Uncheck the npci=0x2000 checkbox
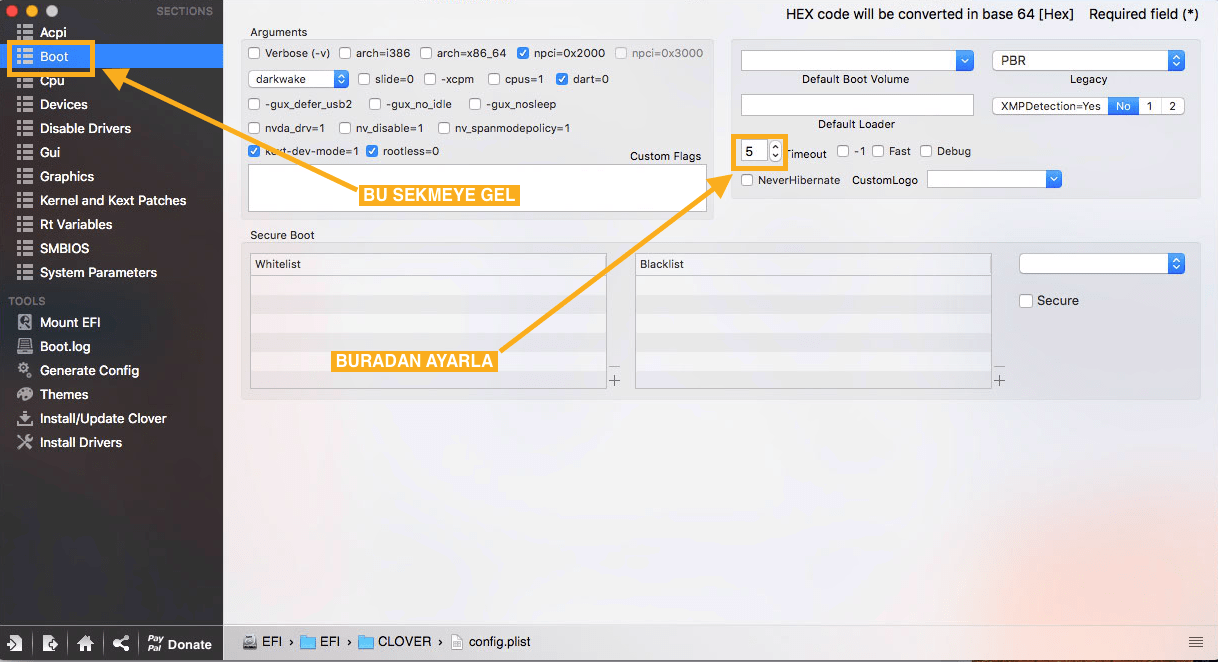The height and width of the screenshot is (662, 1218). [523, 53]
